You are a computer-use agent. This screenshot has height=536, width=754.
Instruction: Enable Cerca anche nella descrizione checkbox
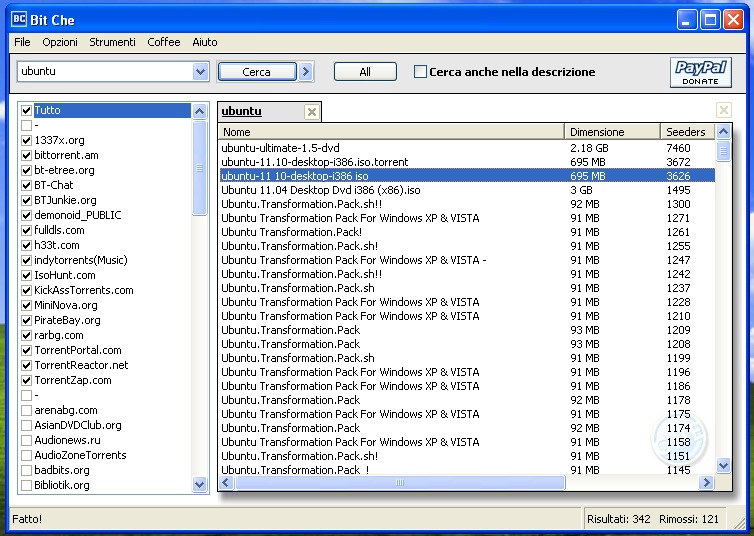(420, 72)
